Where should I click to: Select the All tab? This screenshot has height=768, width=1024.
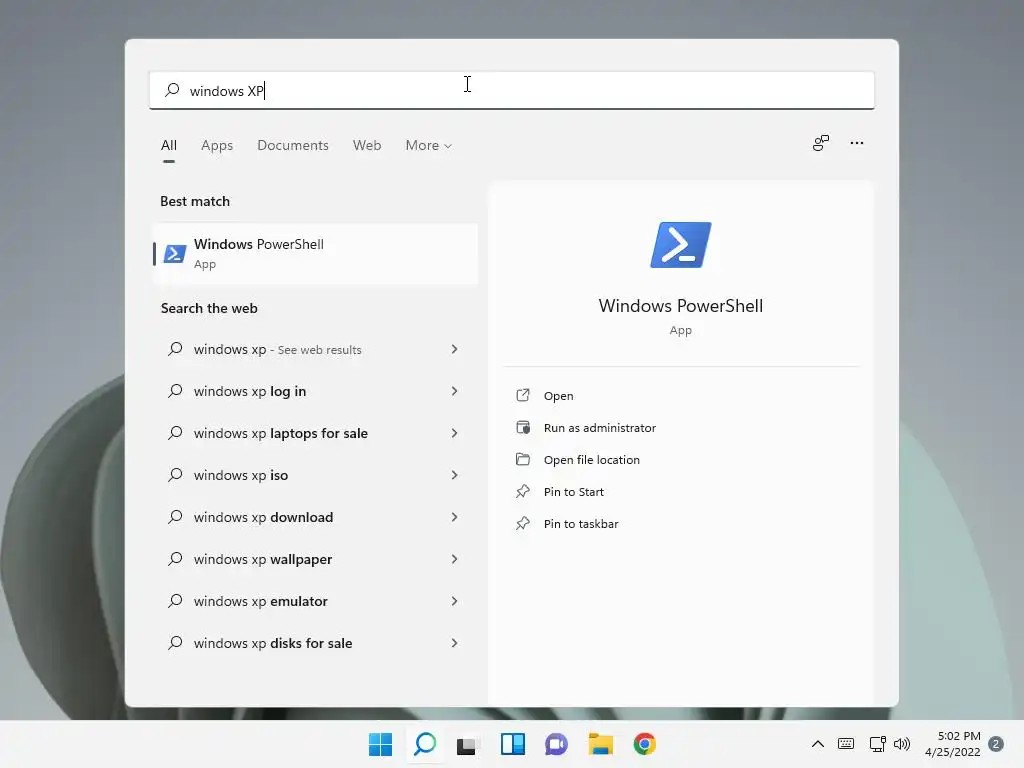tap(168, 145)
